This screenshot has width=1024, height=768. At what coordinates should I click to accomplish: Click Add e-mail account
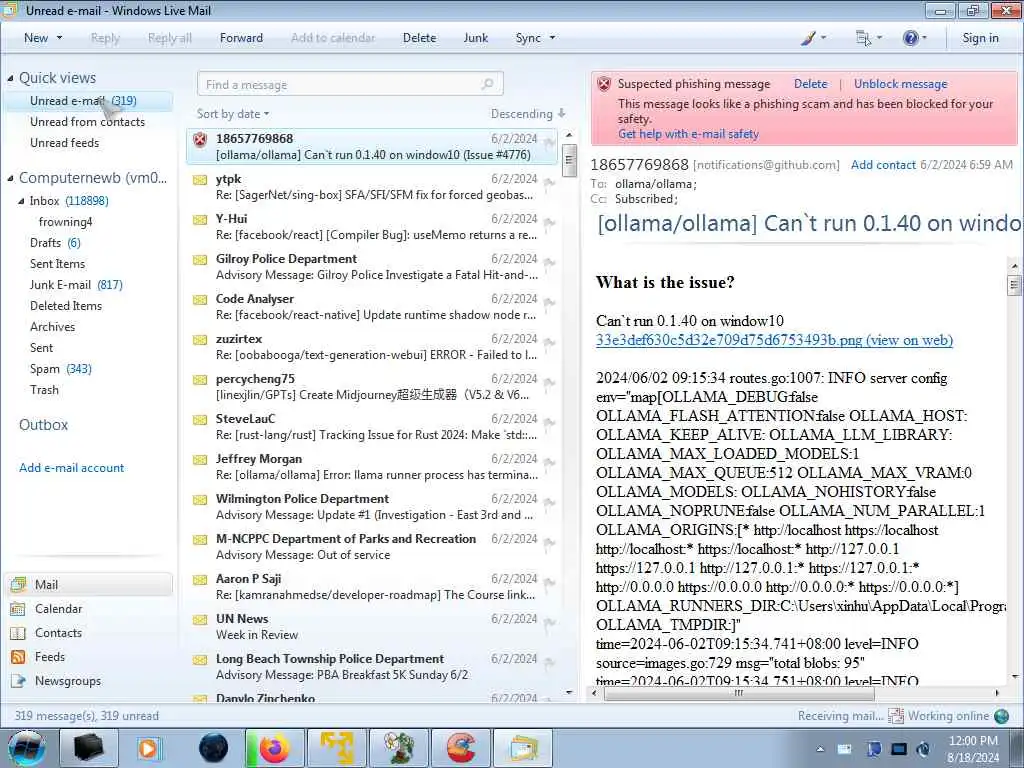pos(71,468)
